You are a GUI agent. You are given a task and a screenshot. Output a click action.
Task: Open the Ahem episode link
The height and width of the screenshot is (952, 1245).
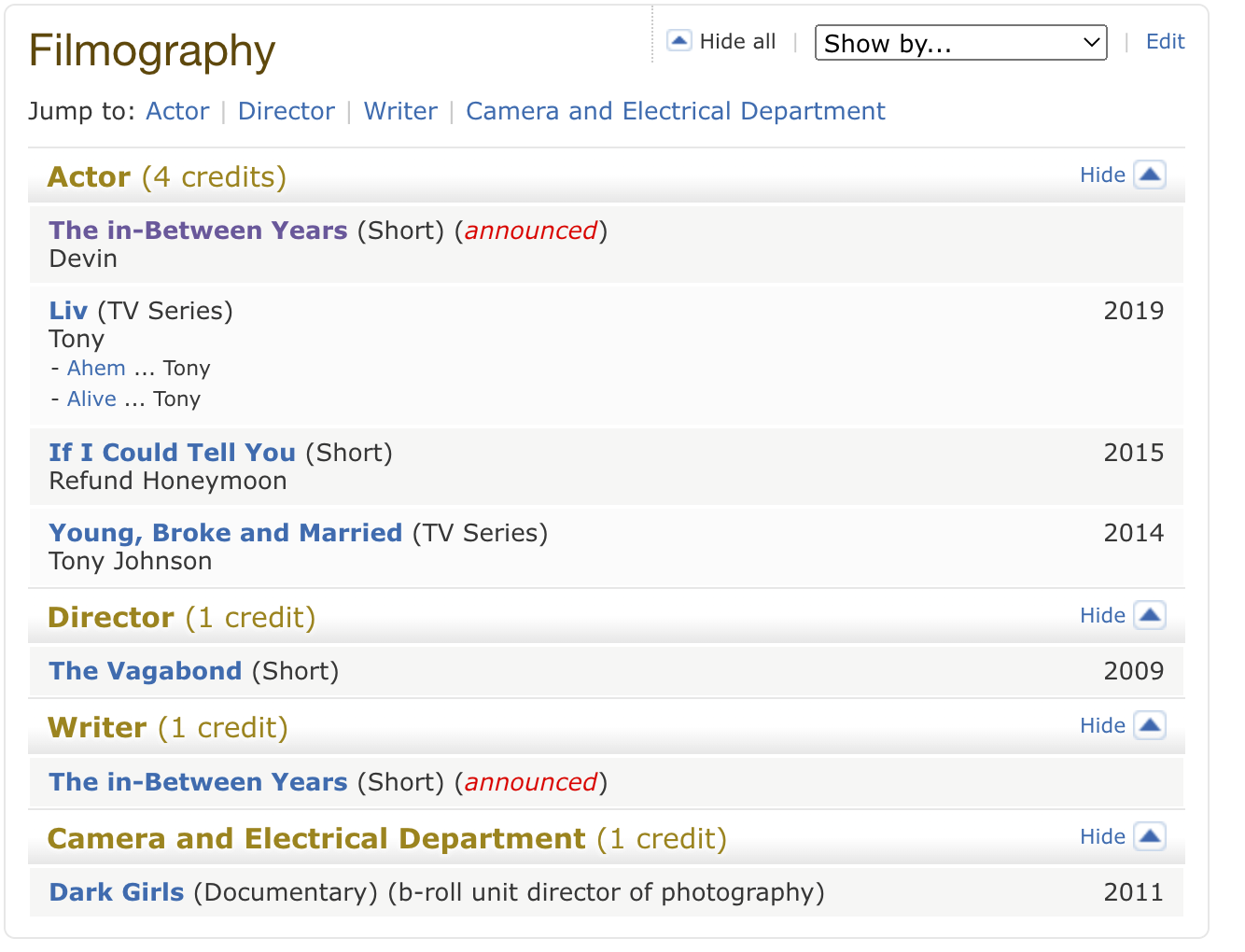coord(96,369)
